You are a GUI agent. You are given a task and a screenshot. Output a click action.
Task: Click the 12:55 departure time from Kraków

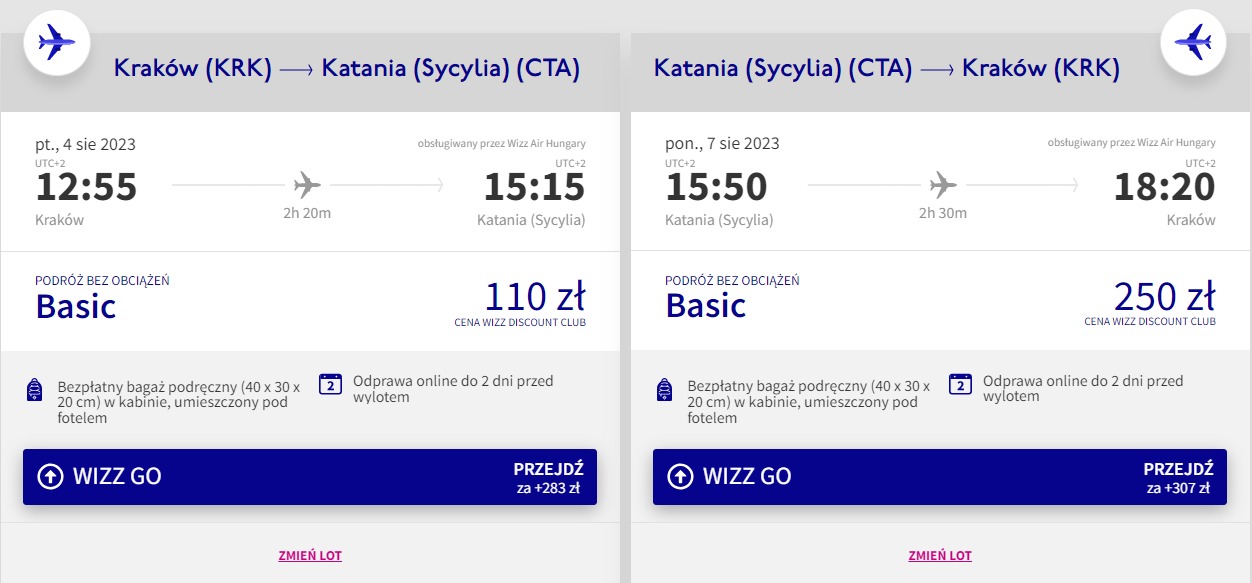coord(86,187)
